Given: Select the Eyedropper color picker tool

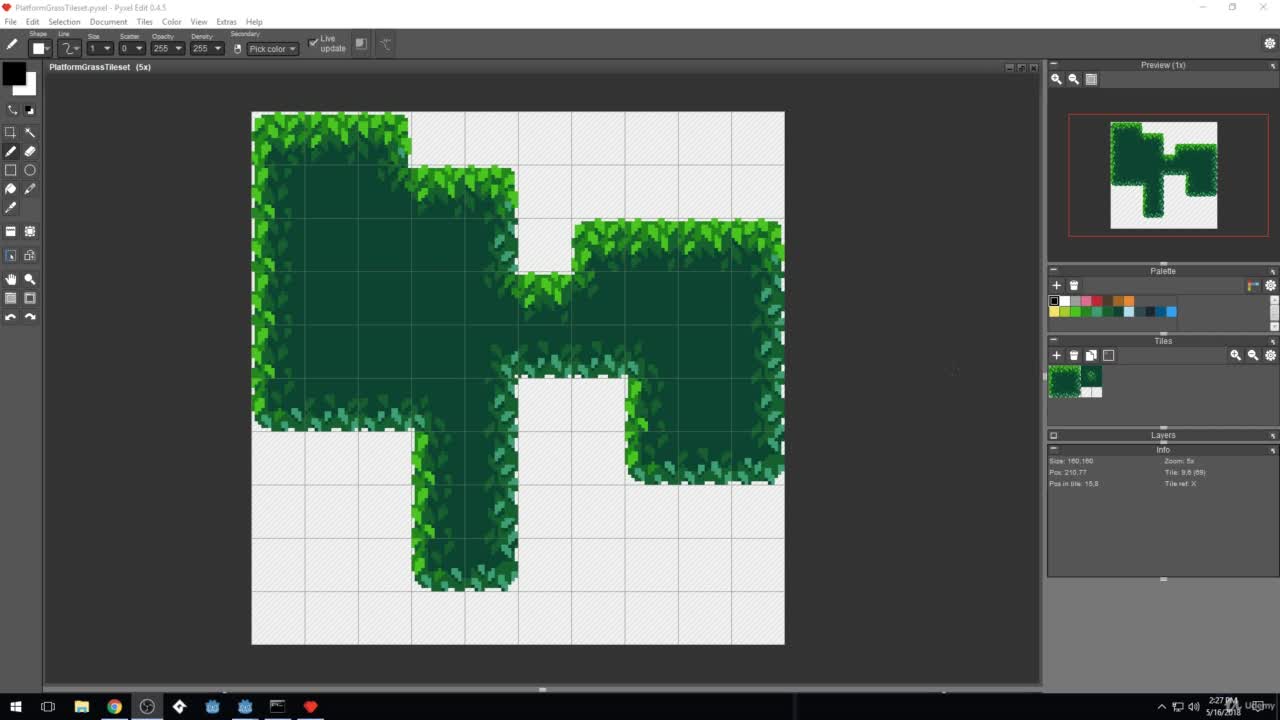Looking at the screenshot, I should [x=11, y=208].
